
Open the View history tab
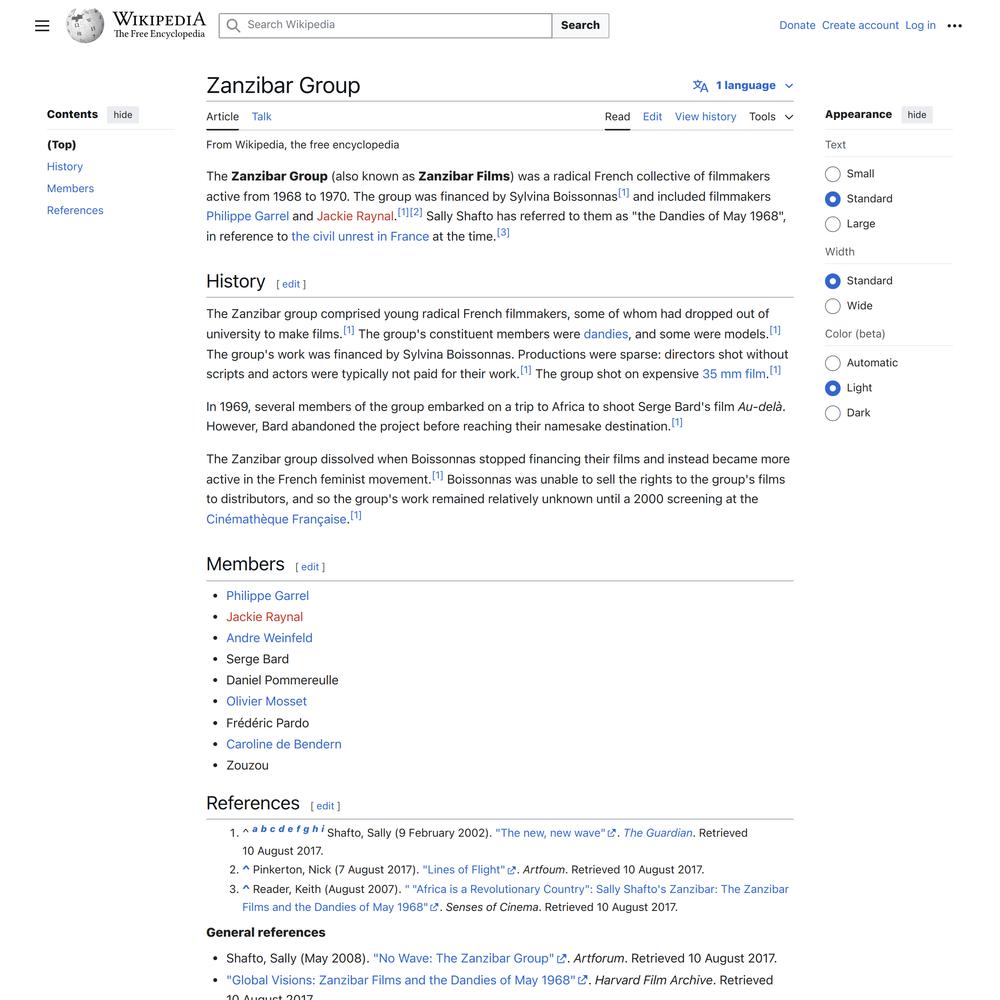click(705, 117)
